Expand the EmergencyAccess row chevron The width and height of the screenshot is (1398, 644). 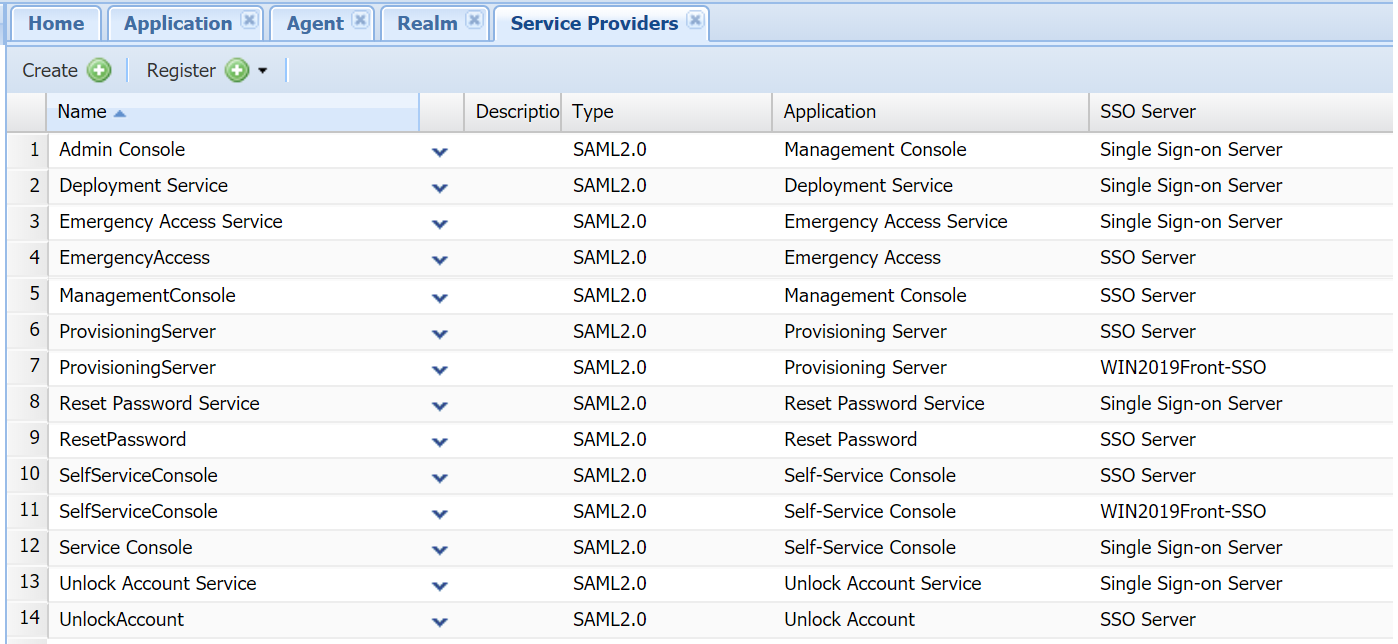[439, 260]
